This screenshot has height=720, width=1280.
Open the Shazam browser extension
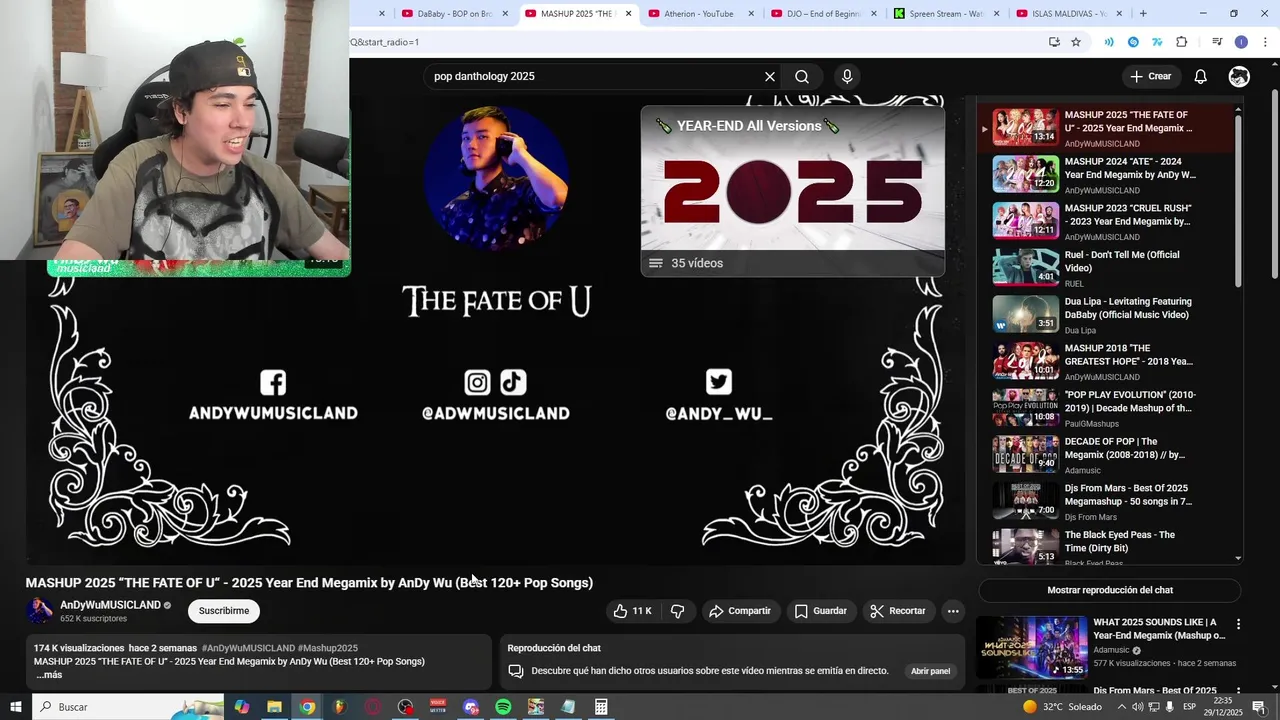(x=1133, y=42)
